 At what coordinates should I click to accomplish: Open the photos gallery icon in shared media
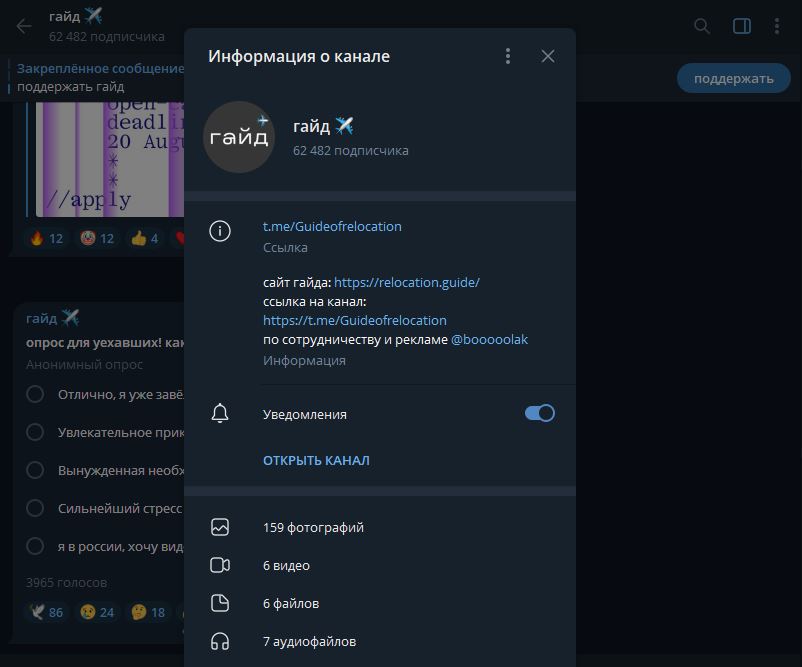pos(222,527)
